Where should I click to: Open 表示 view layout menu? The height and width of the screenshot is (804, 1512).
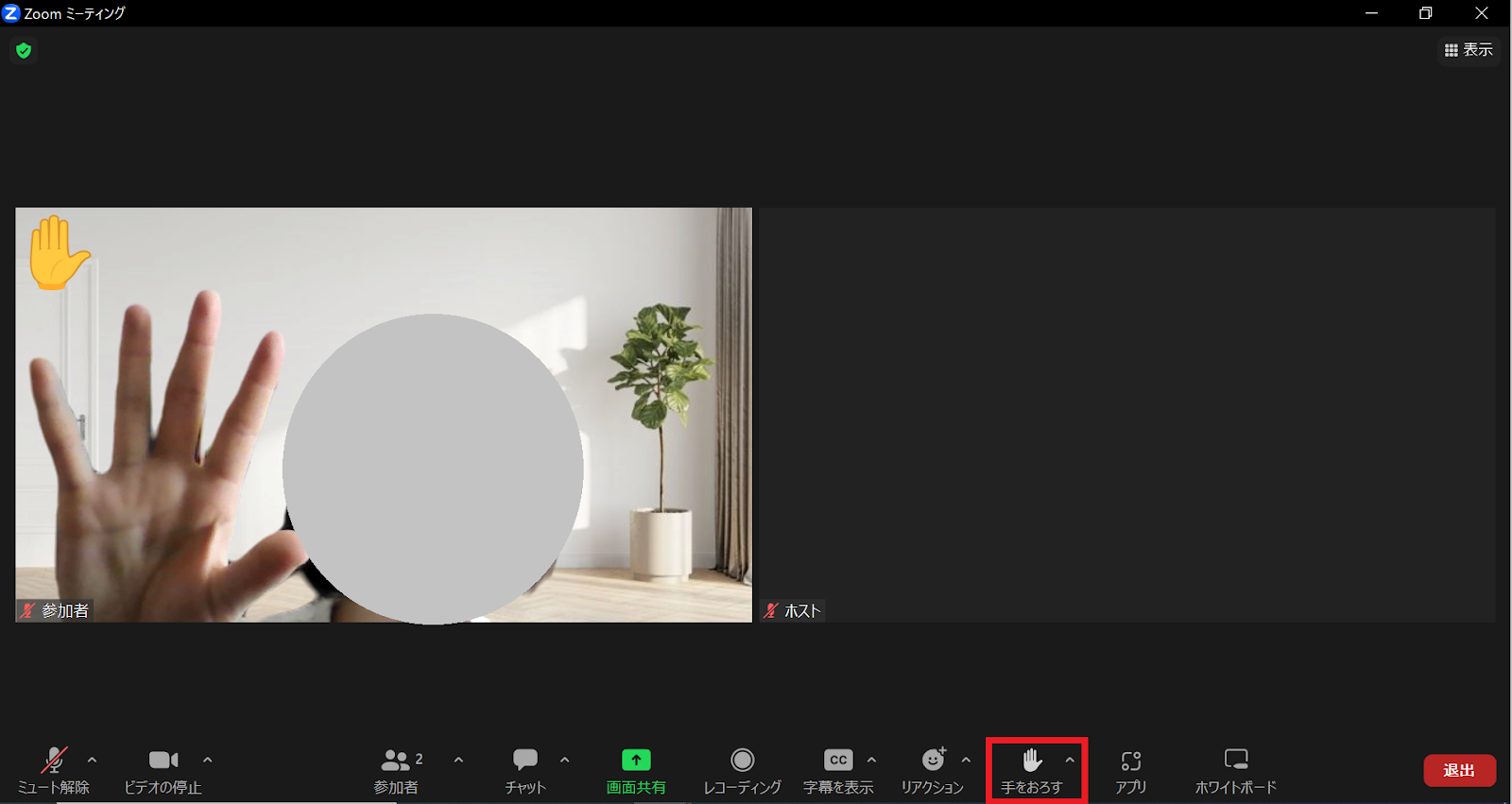point(1469,50)
